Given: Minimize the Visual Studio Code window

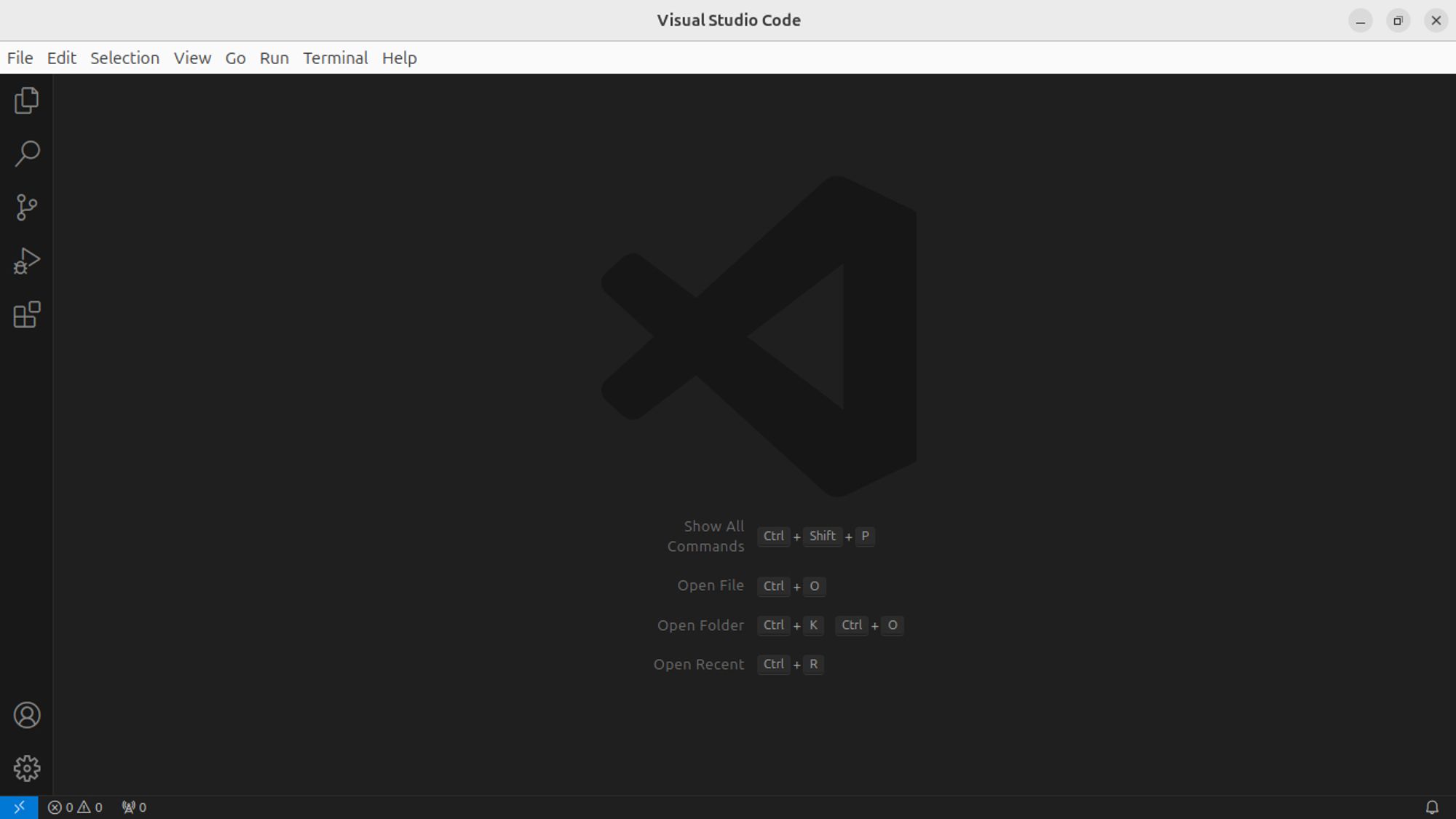Looking at the screenshot, I should (1360, 20).
